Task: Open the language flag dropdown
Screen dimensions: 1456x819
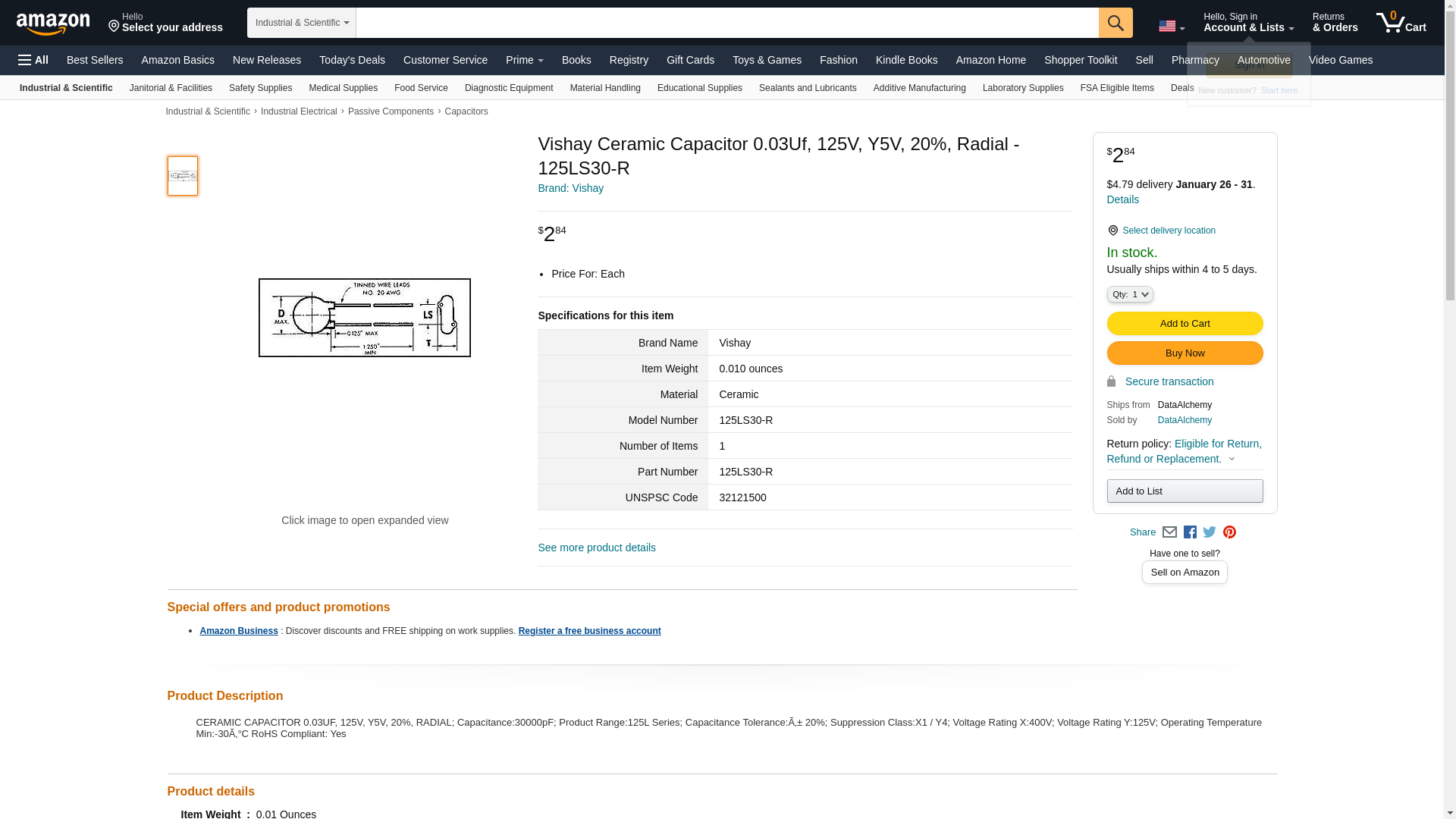Action: [1171, 27]
